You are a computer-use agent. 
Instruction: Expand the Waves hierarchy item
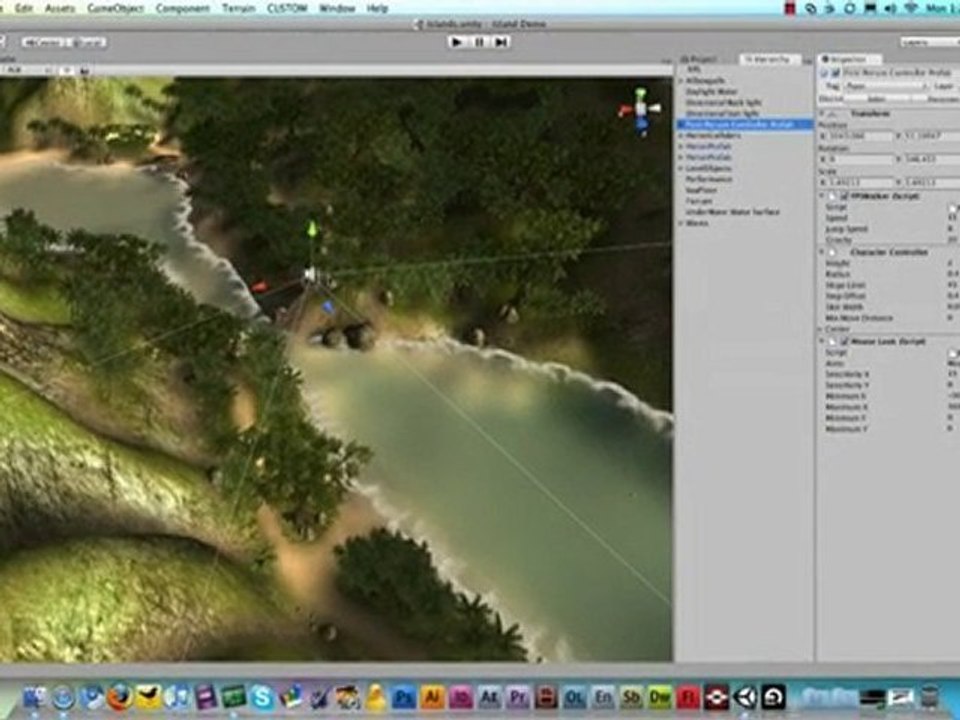(681, 223)
